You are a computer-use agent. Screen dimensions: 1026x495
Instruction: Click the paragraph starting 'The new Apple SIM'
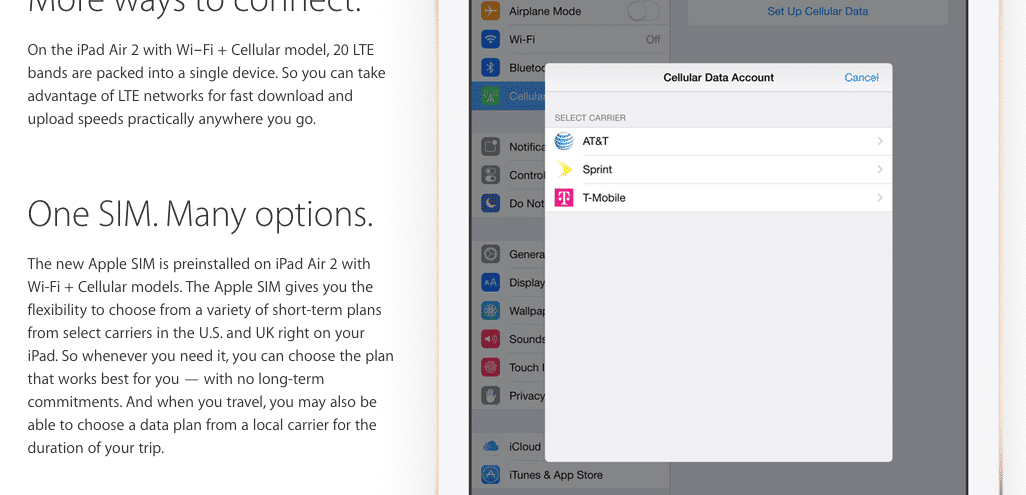click(x=210, y=356)
